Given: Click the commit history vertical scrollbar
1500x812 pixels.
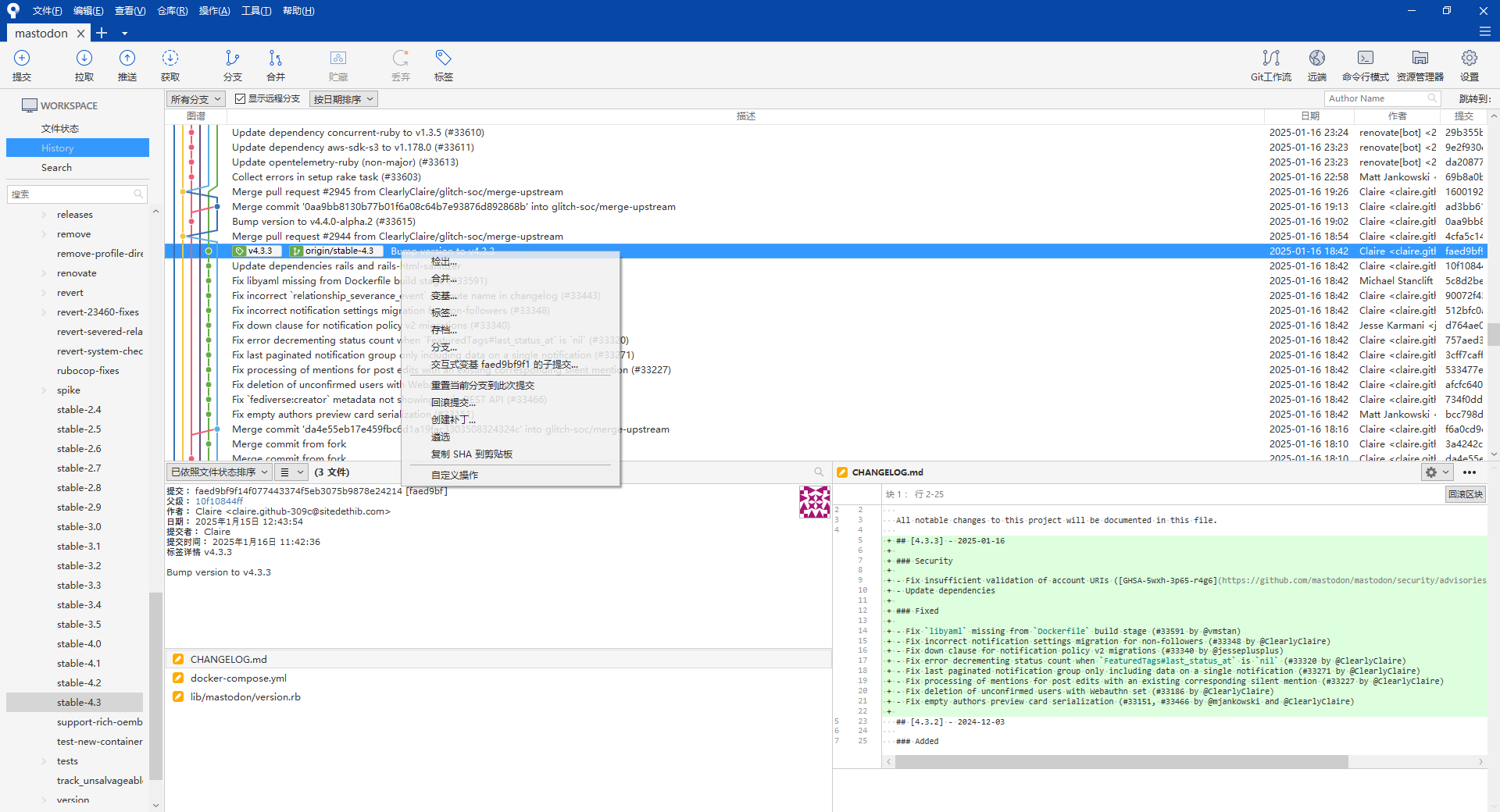Looking at the screenshot, I should tap(1493, 334).
